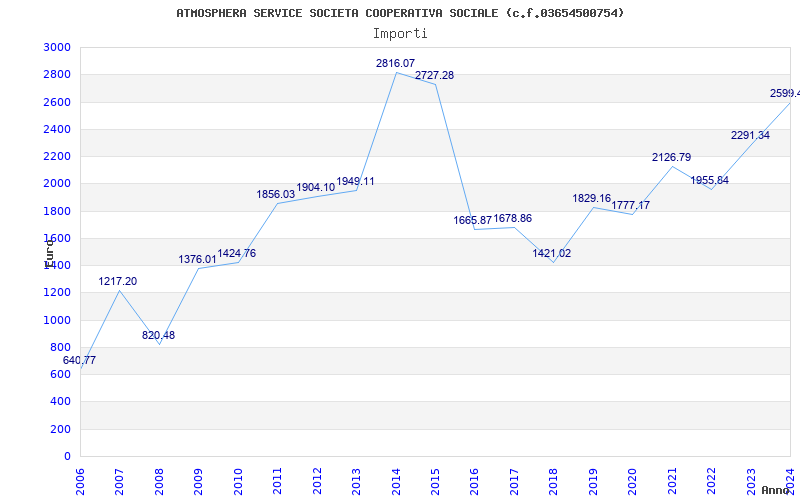800x500 pixels.
Task: Click the x-axis year 2008
Action: [159, 482]
